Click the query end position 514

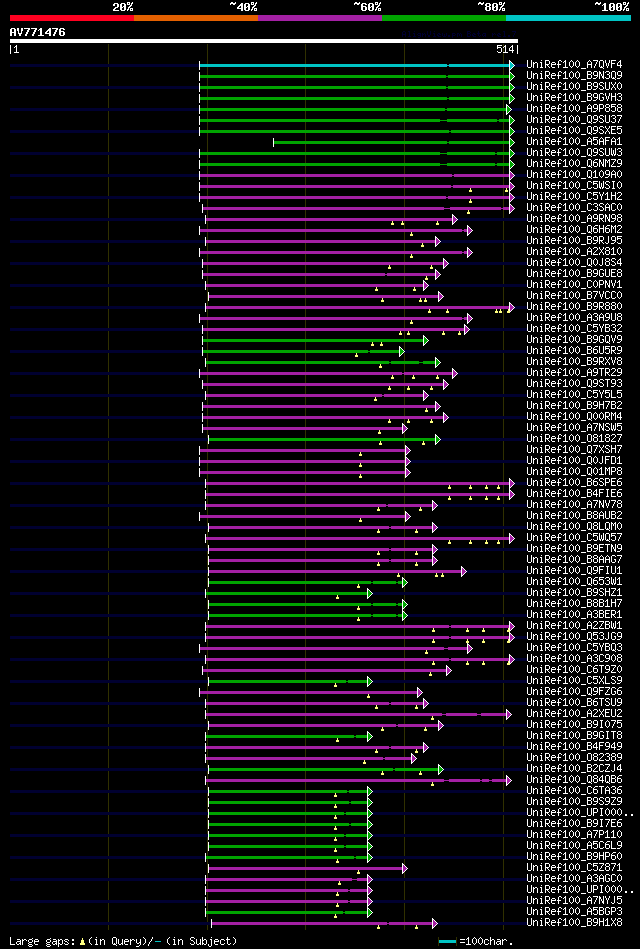click(505, 50)
